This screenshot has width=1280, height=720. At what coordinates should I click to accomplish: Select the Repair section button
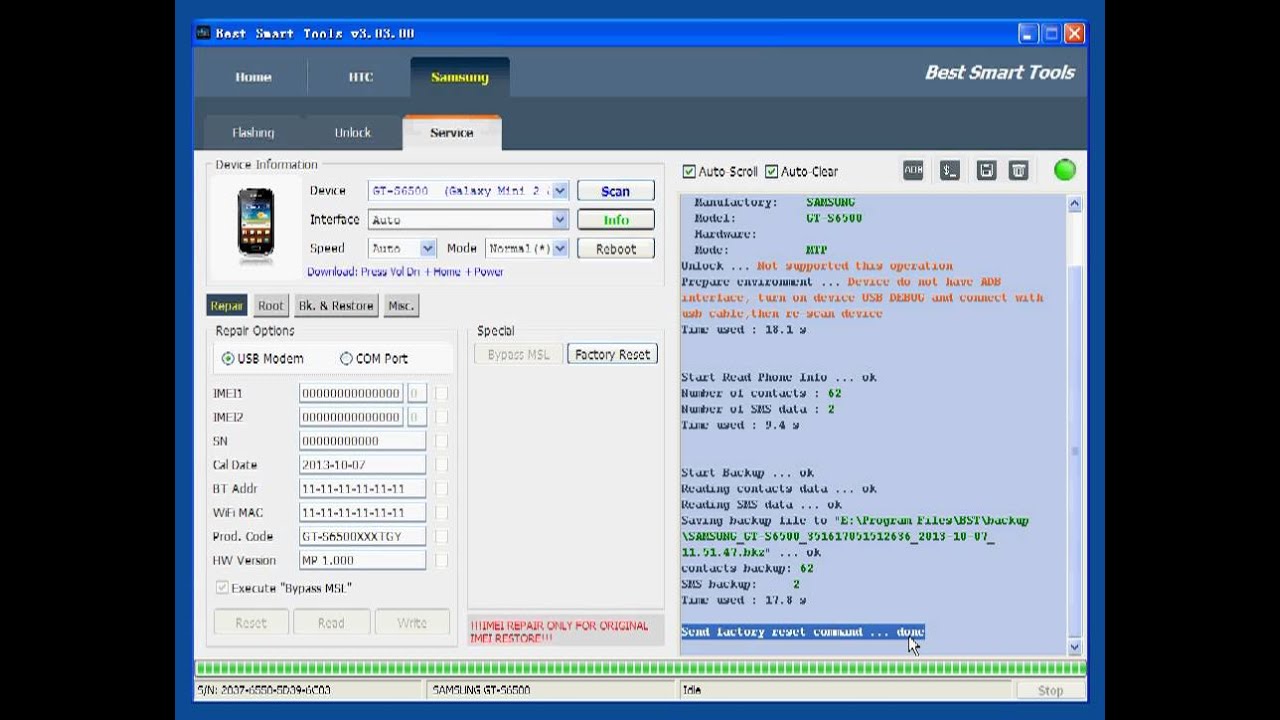click(x=227, y=306)
